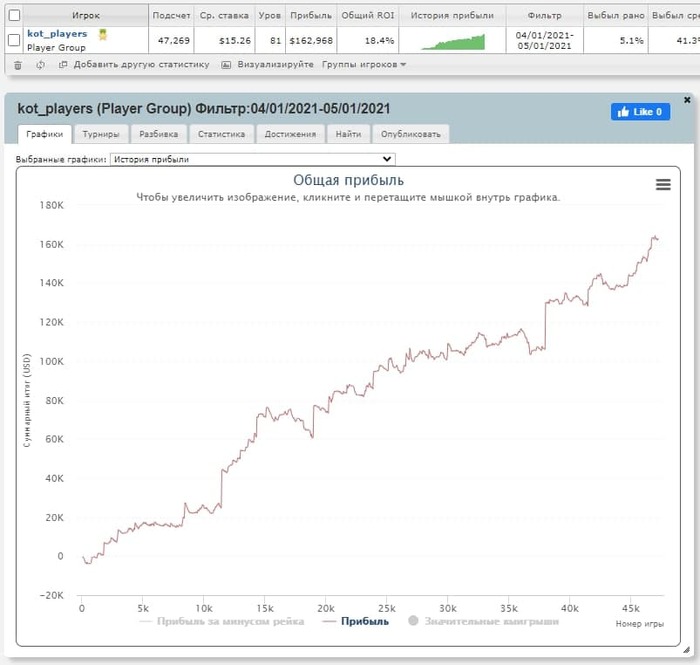The height and width of the screenshot is (665, 700).
Task: Open the Разбивка tab
Action: (x=158, y=134)
